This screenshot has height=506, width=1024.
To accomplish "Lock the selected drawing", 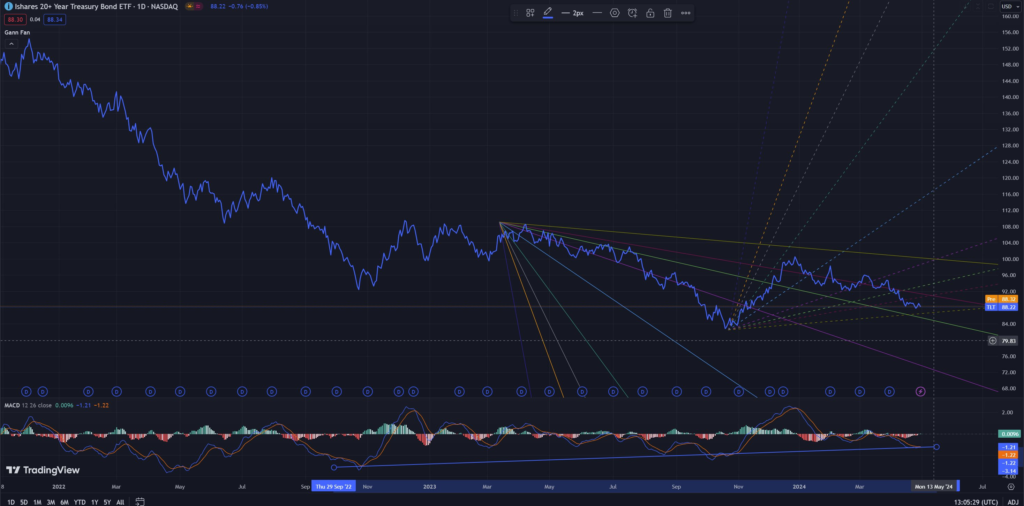I will point(650,12).
